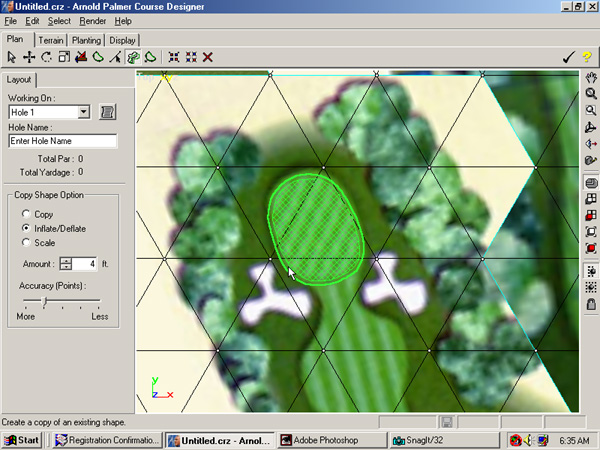Open the File menu
Image resolution: width=600 pixels, height=450 pixels.
(10, 21)
